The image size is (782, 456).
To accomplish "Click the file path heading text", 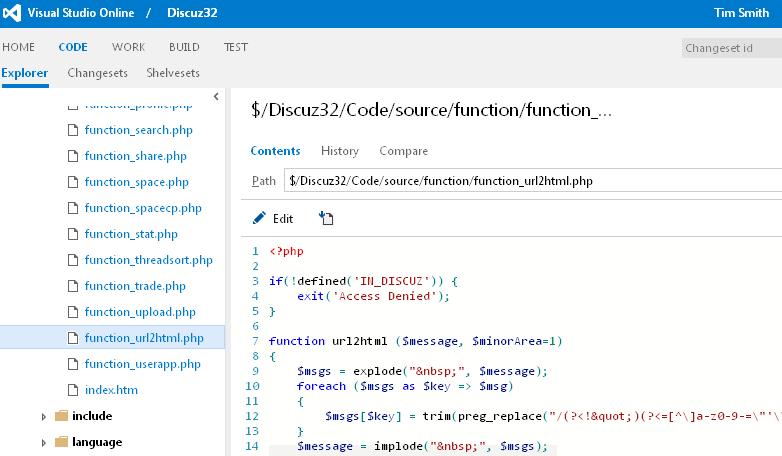I will [431, 110].
